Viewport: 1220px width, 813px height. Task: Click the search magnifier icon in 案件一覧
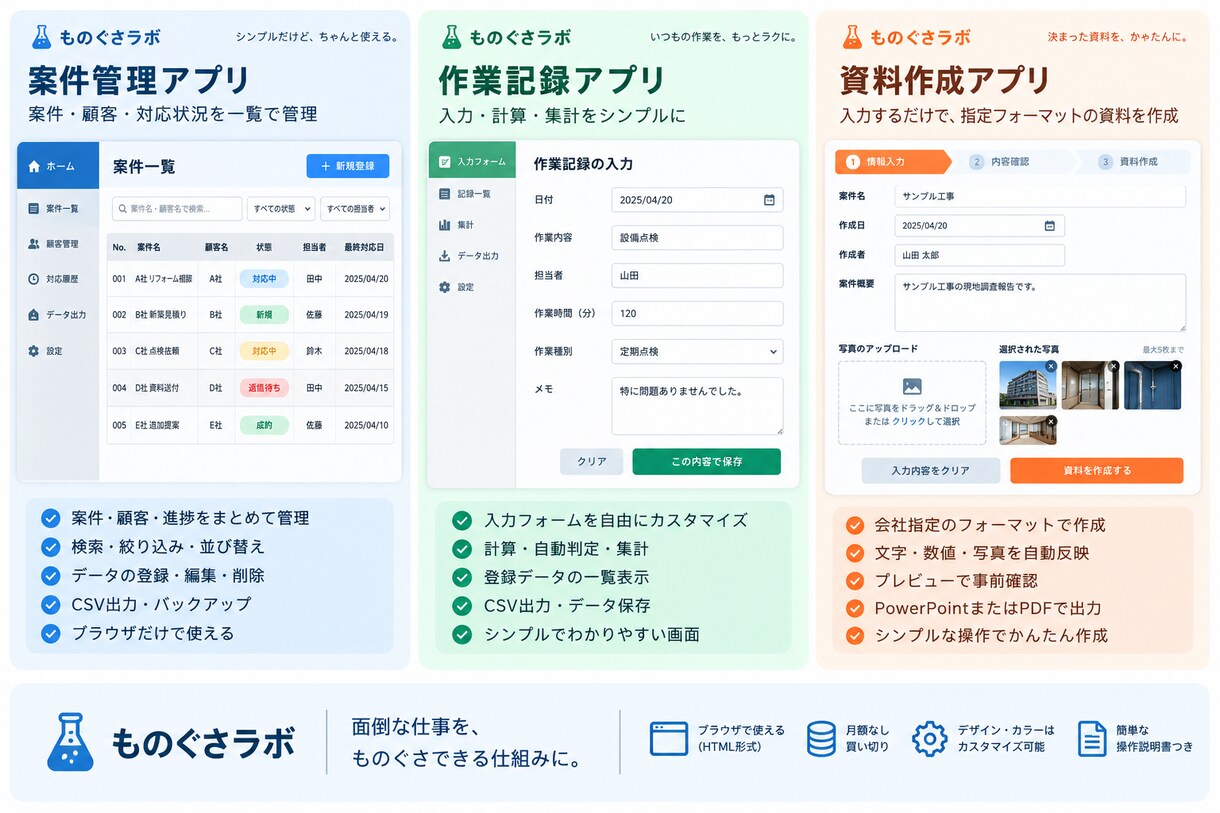123,209
